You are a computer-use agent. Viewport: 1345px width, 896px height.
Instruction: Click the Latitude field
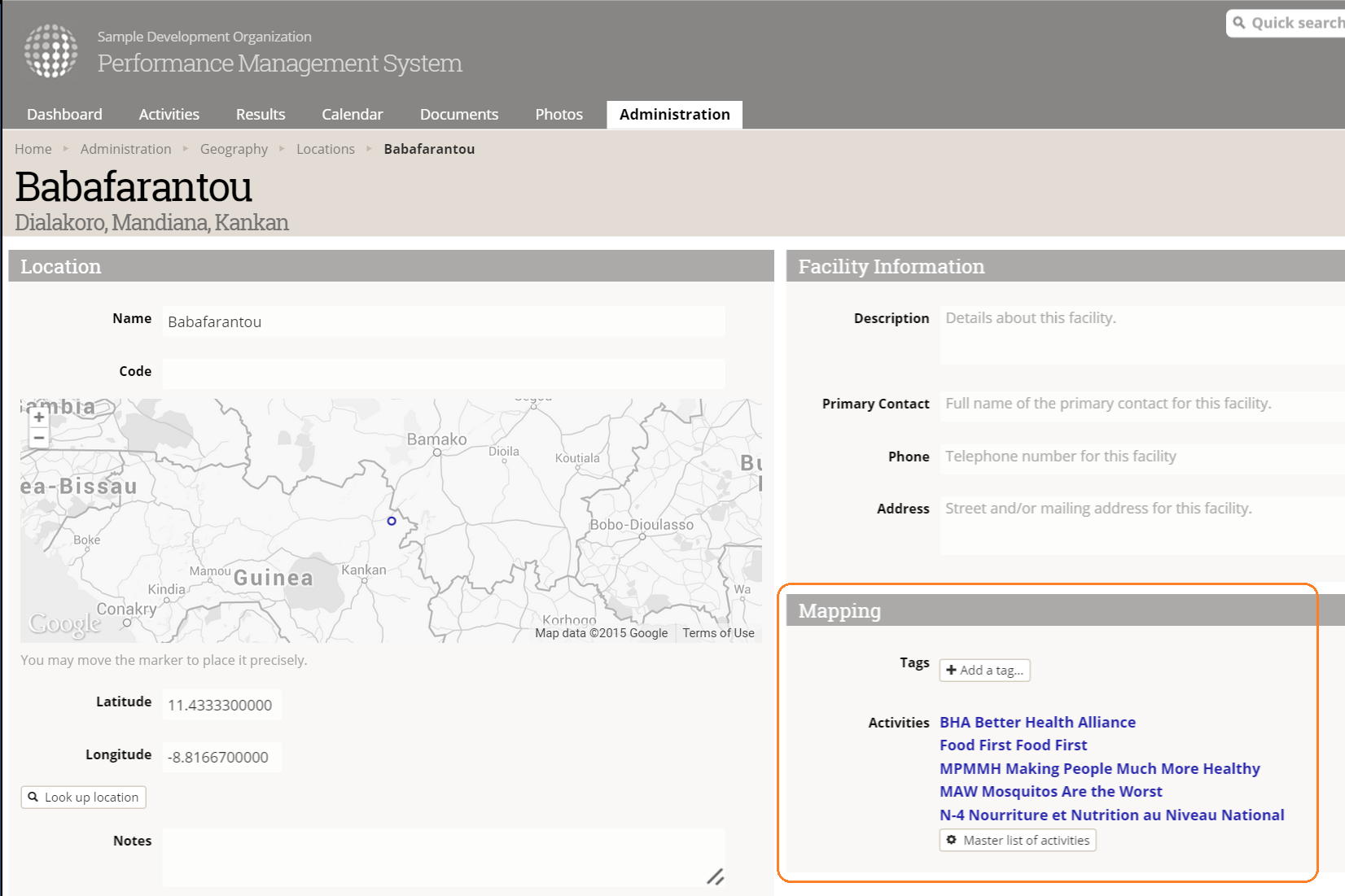coord(222,705)
